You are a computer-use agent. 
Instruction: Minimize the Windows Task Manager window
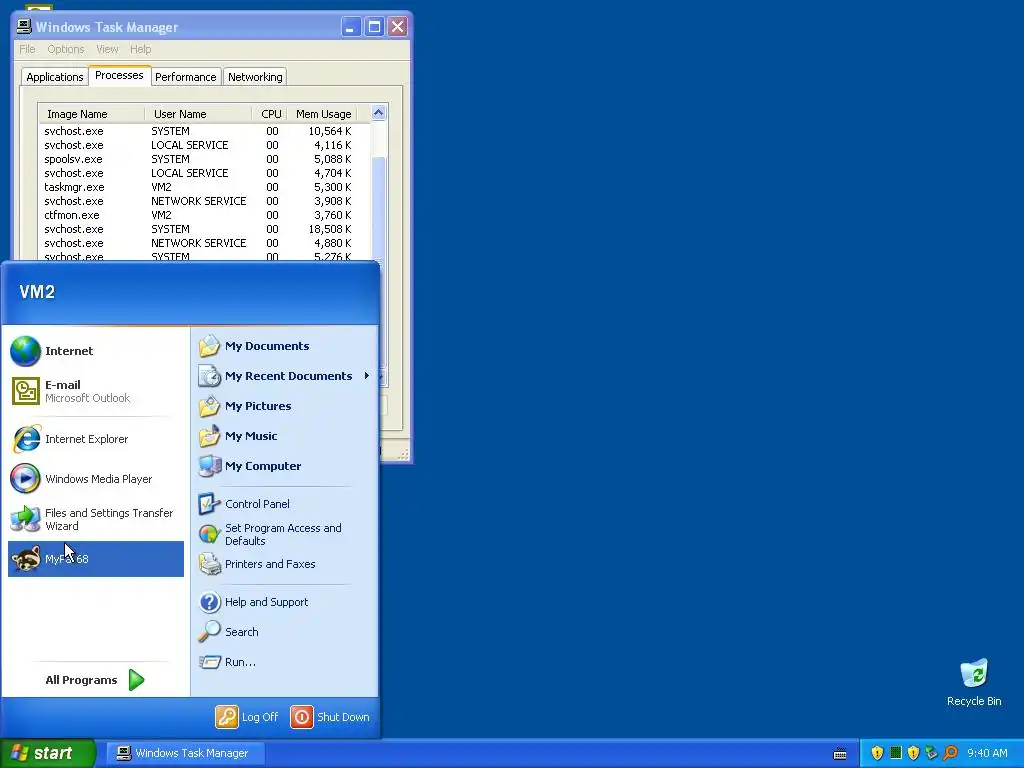(x=351, y=27)
